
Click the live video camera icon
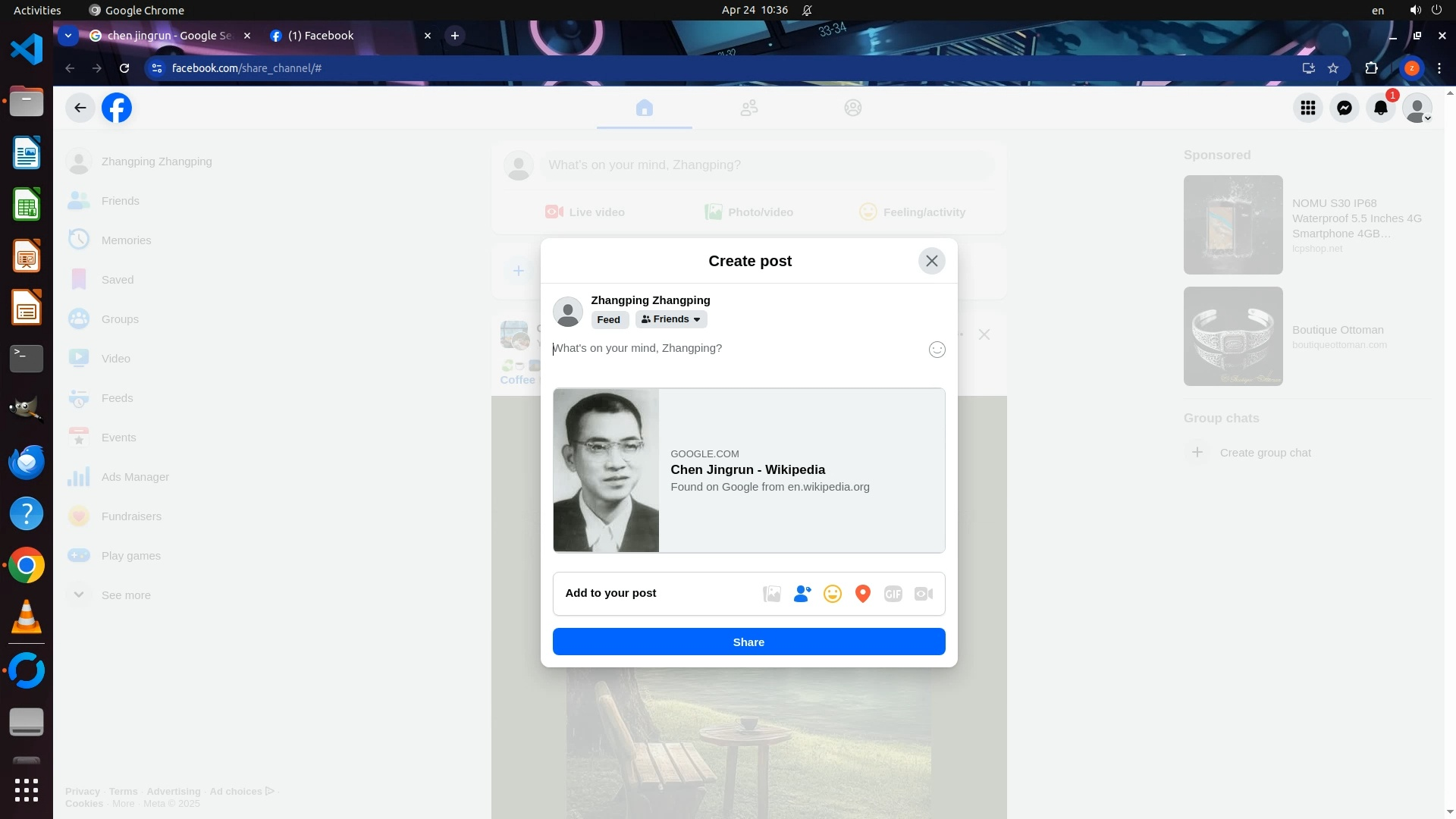923,594
